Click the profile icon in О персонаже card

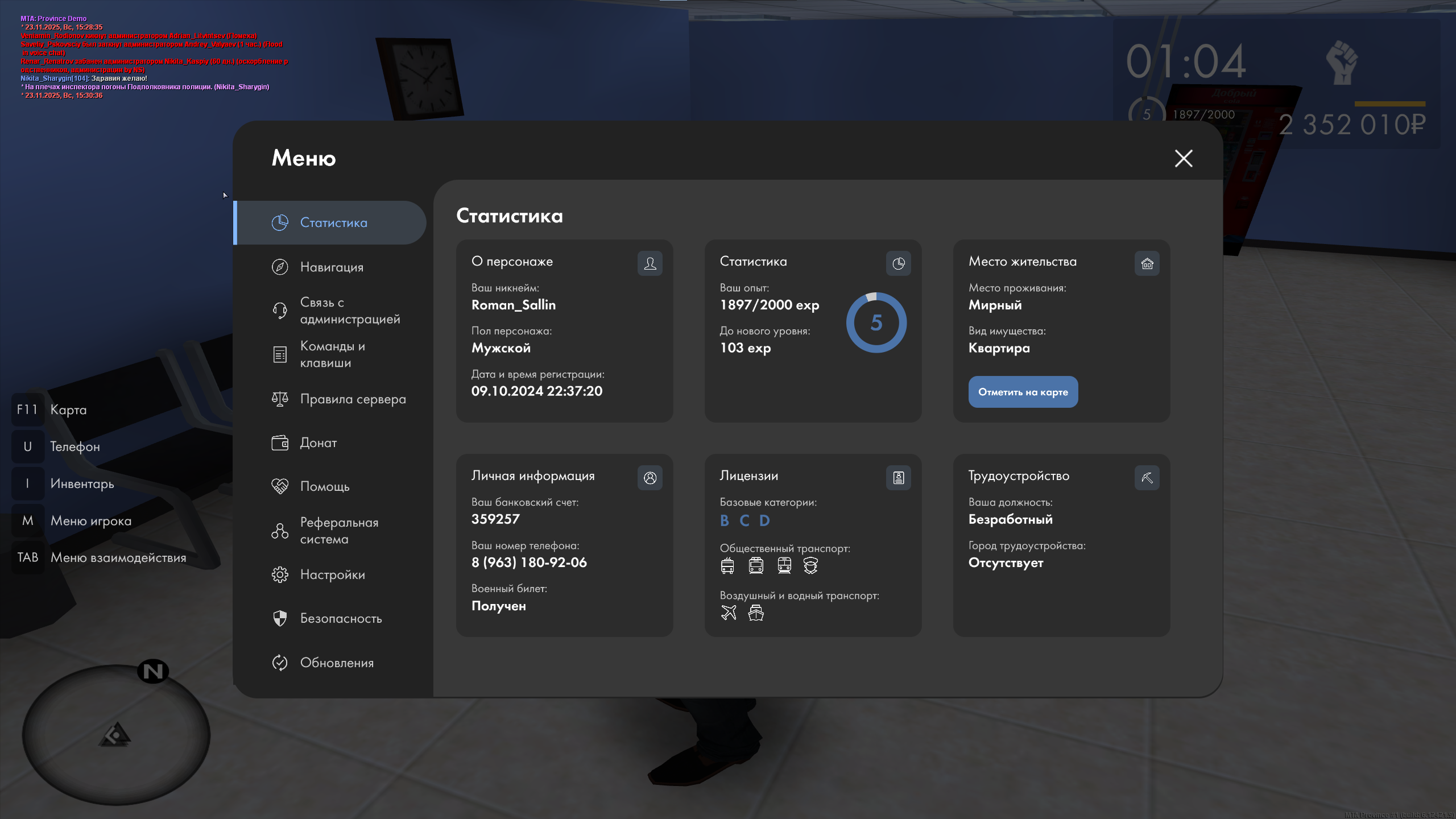click(x=650, y=263)
